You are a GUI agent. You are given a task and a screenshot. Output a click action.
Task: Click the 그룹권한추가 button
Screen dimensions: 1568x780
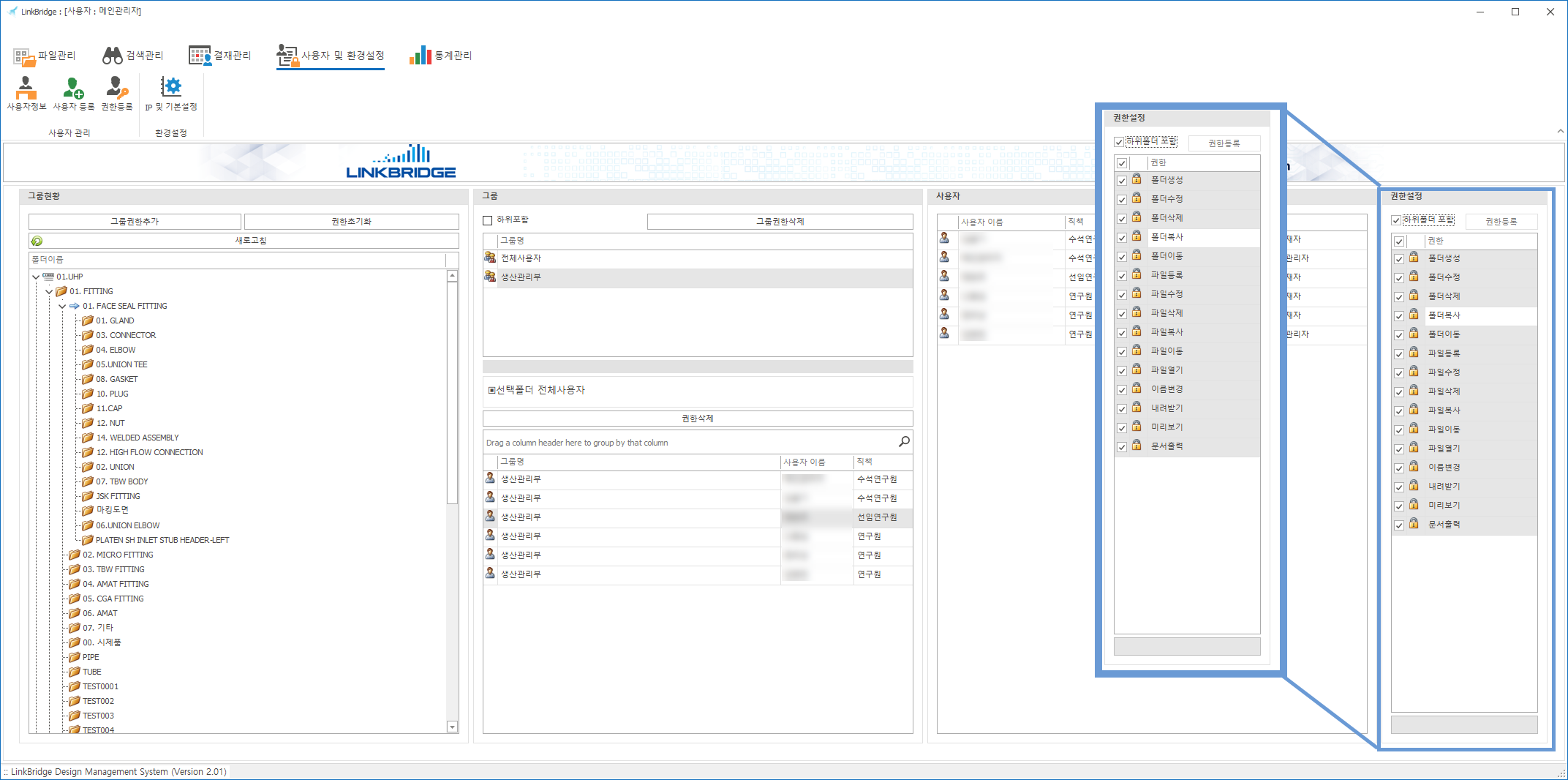135,221
